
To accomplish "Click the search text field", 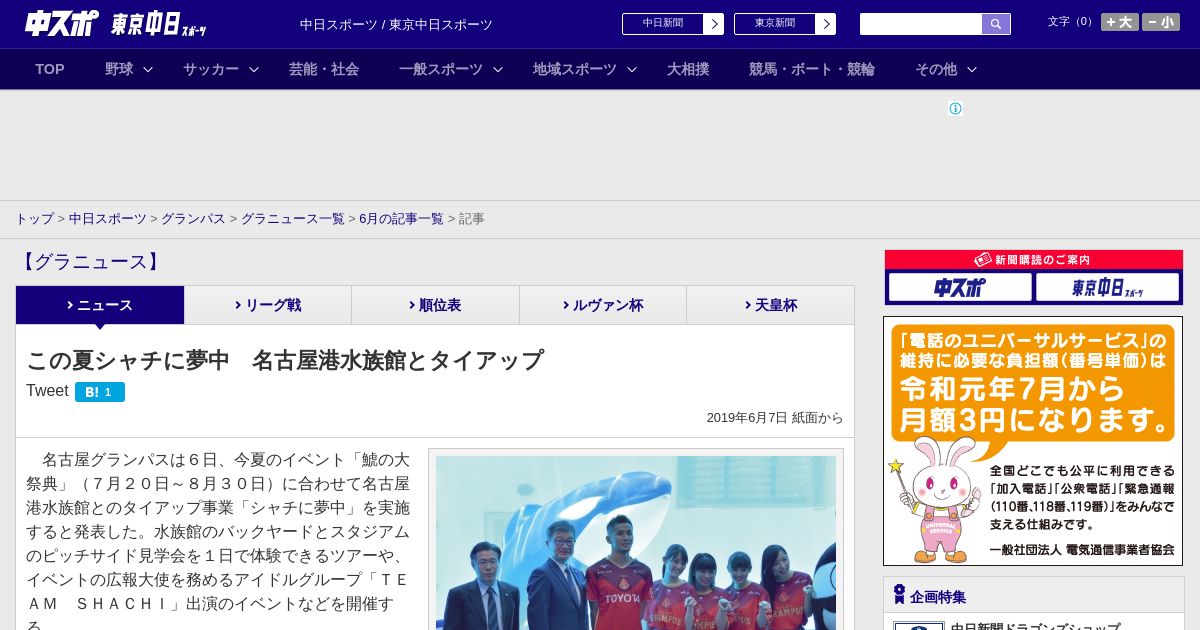I will point(921,24).
